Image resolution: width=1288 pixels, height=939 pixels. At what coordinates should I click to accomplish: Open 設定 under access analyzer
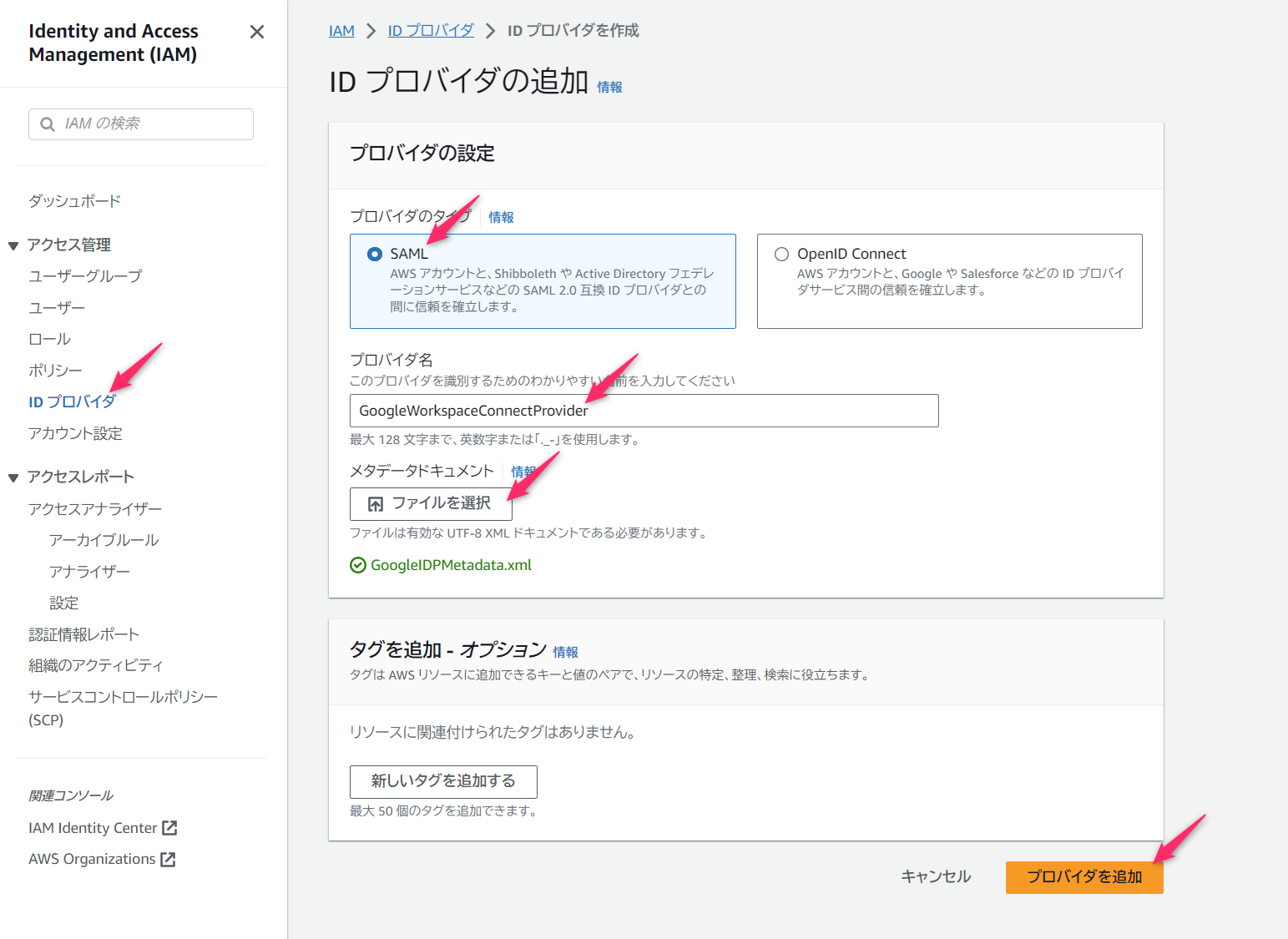pos(63,603)
